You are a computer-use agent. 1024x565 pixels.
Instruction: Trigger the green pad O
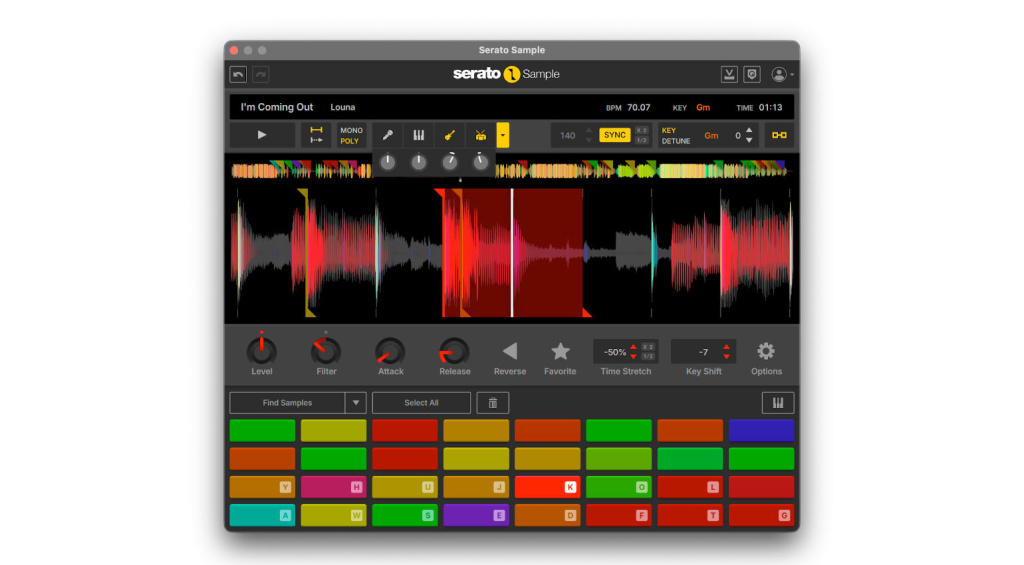[x=618, y=487]
